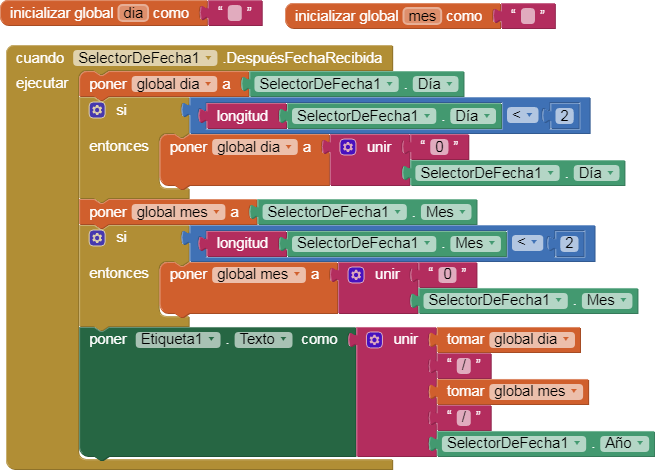
Task: Click the 'mes' name field in inicializar global
Action: 421,16
